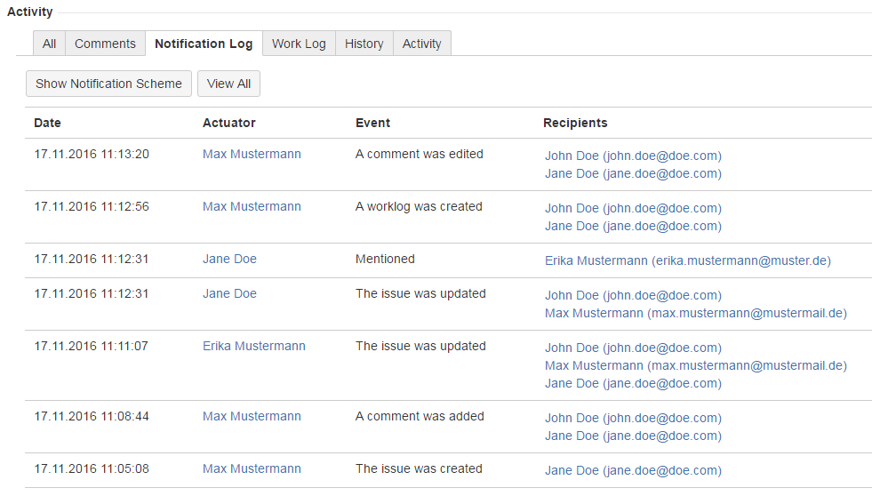Click John Doe recipient for comment edited

click(632, 156)
